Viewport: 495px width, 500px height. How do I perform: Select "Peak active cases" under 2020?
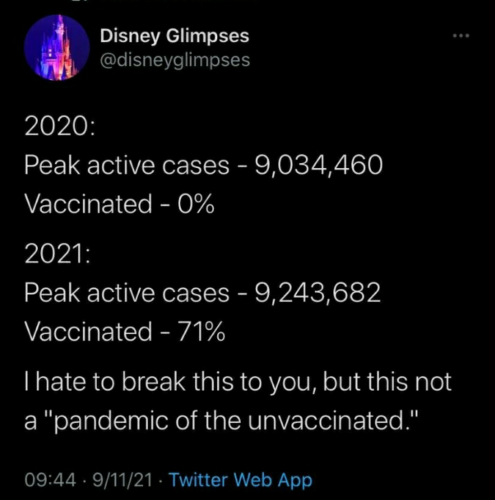point(127,166)
